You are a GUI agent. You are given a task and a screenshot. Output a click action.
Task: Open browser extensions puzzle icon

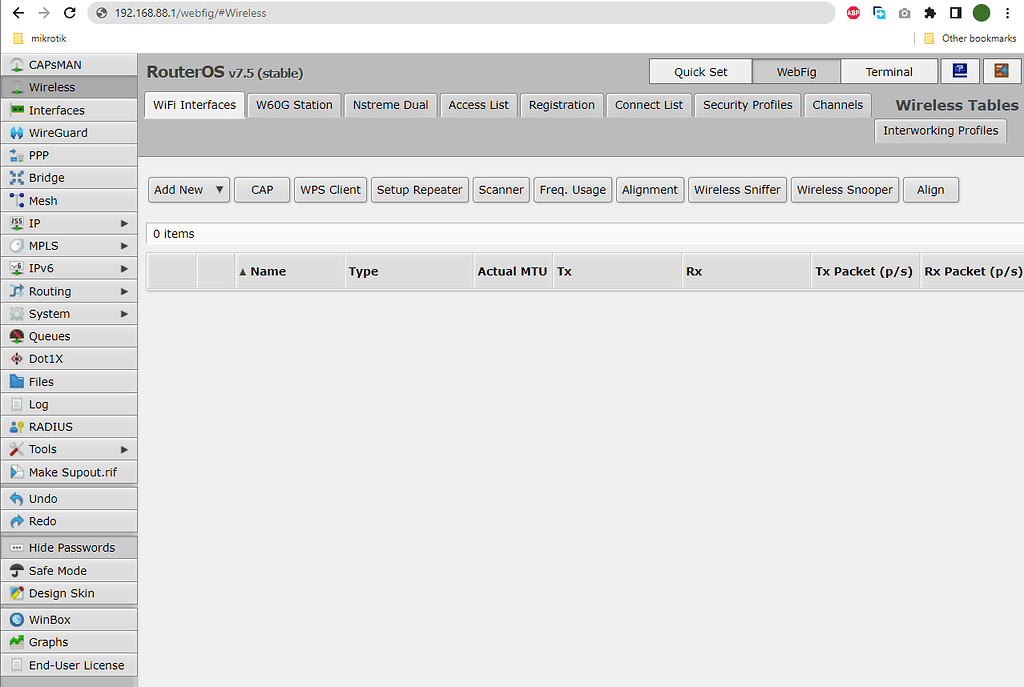point(930,13)
